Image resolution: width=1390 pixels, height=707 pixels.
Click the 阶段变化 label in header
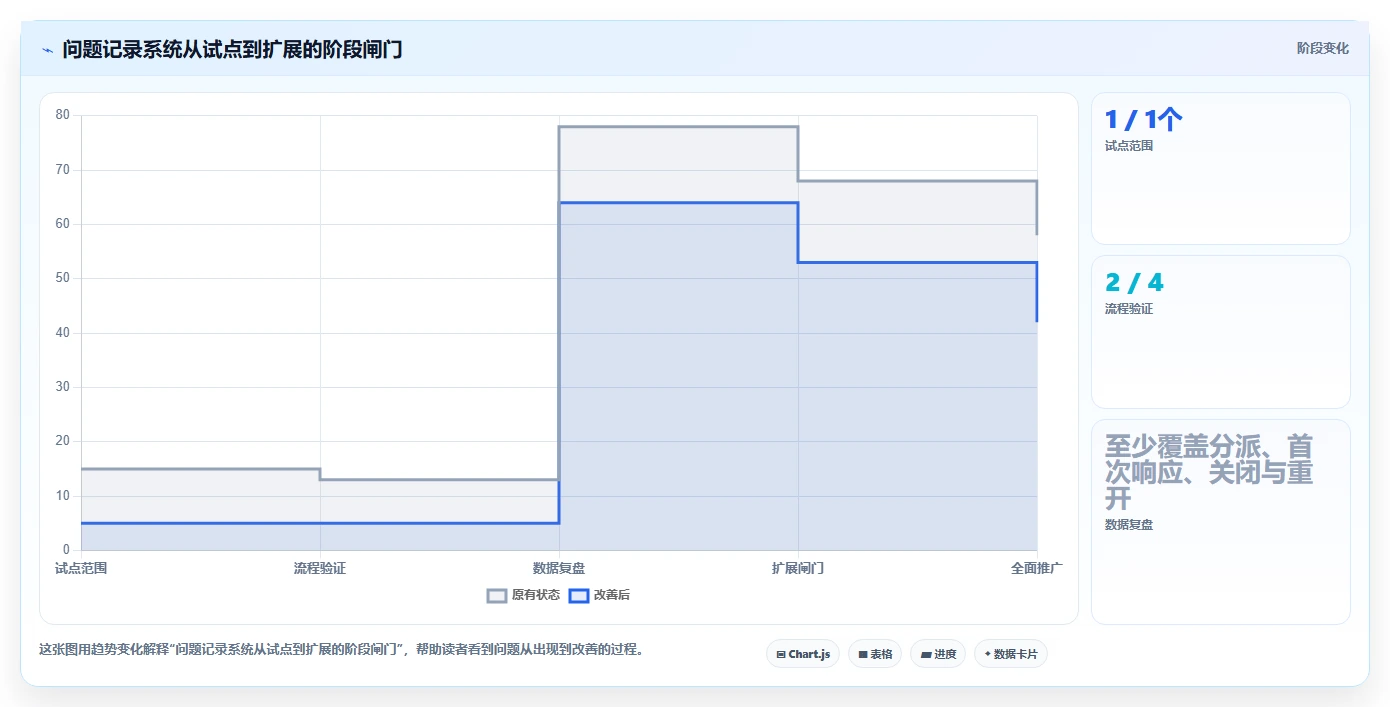[1323, 48]
